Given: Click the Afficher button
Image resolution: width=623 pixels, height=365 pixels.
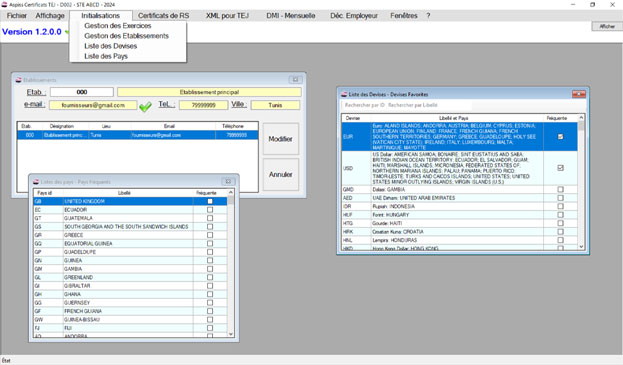Looking at the screenshot, I should click(x=607, y=26).
